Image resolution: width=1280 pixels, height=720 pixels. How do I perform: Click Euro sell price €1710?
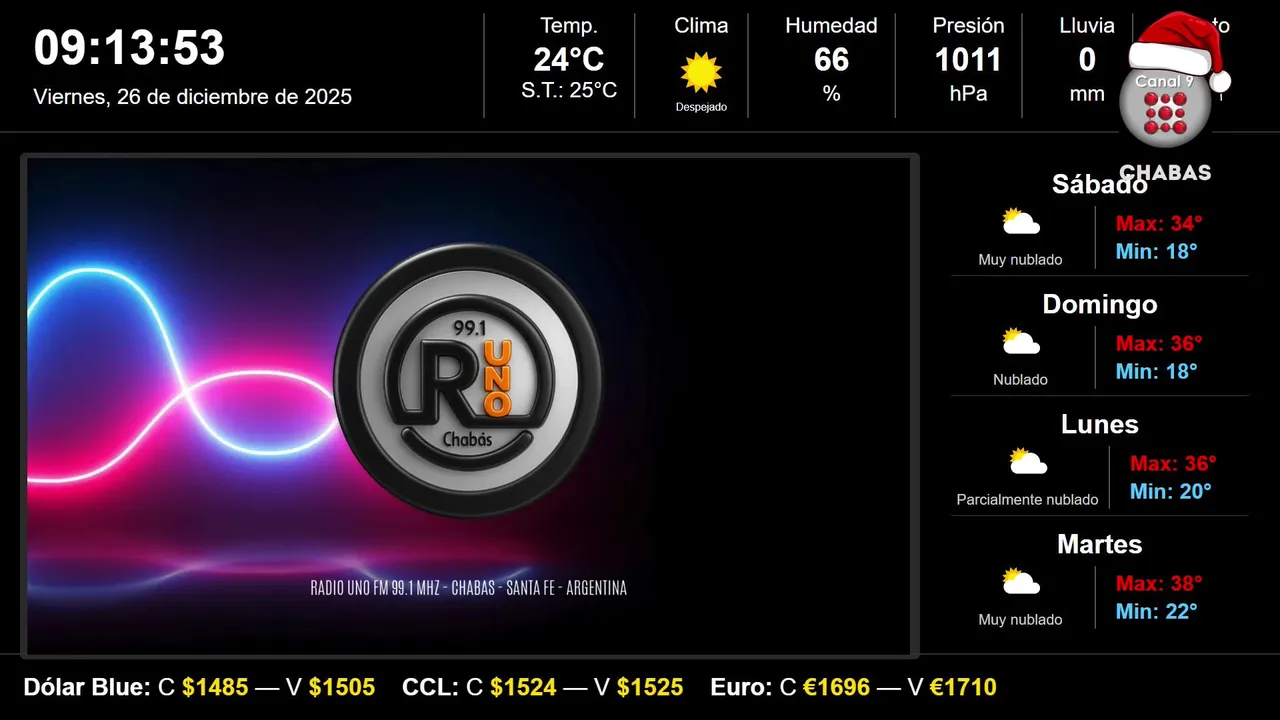click(963, 687)
